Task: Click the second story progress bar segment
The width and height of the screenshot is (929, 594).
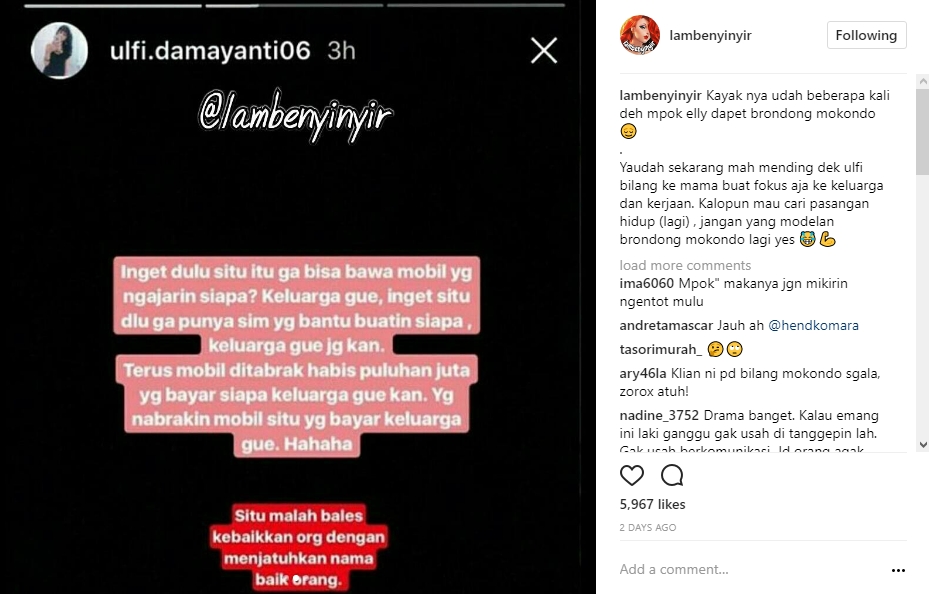Action: tap(294, 5)
